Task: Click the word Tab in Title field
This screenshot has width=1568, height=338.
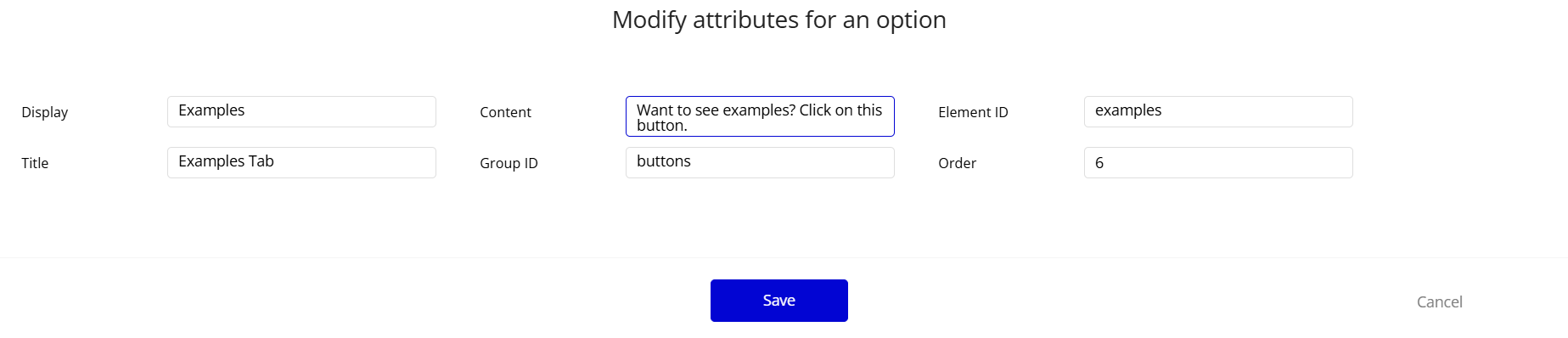Action: pos(261,161)
